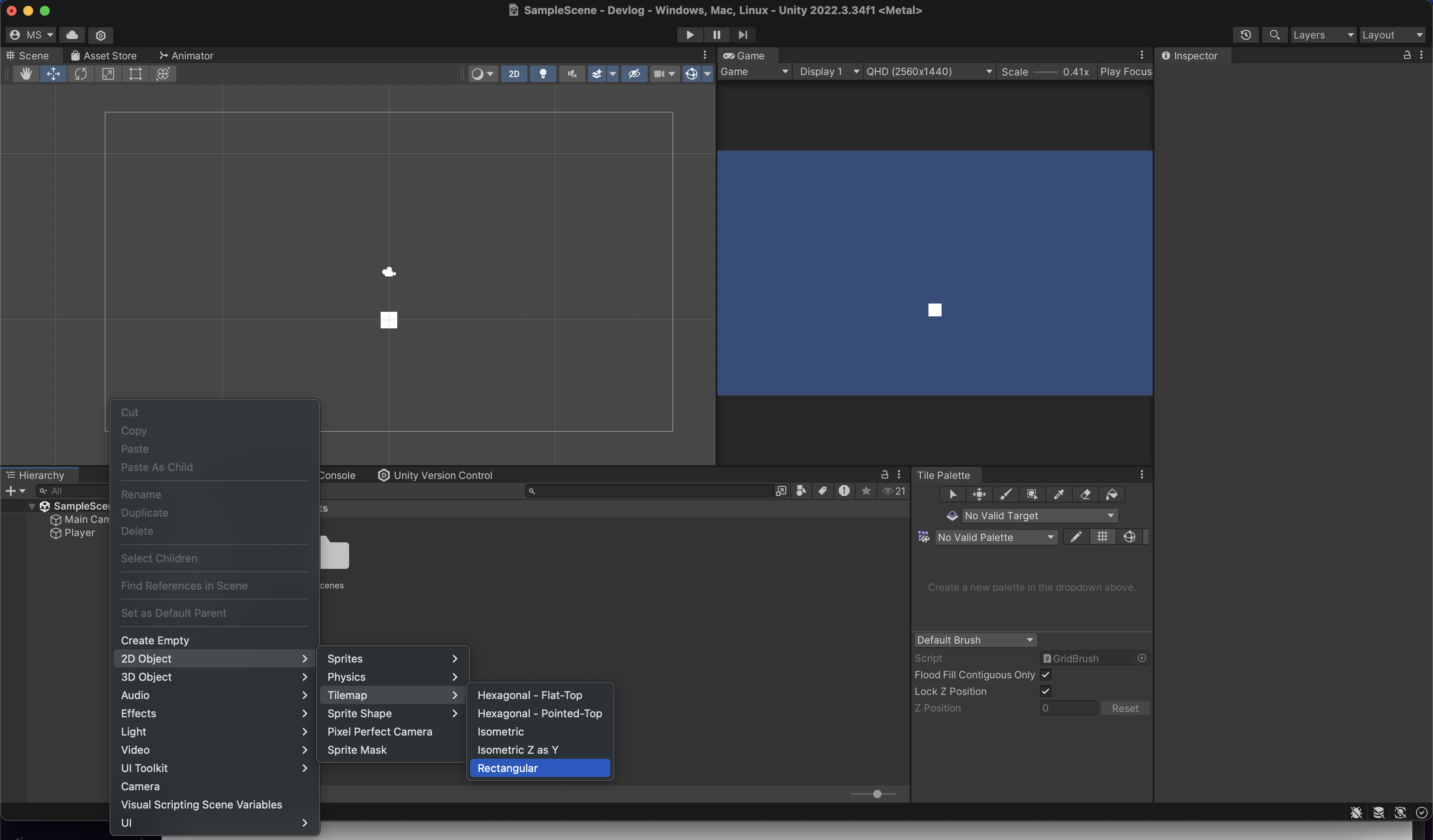The image size is (1433, 840).
Task: Select the Tile Palette flood fill tool
Action: pos(1112,494)
